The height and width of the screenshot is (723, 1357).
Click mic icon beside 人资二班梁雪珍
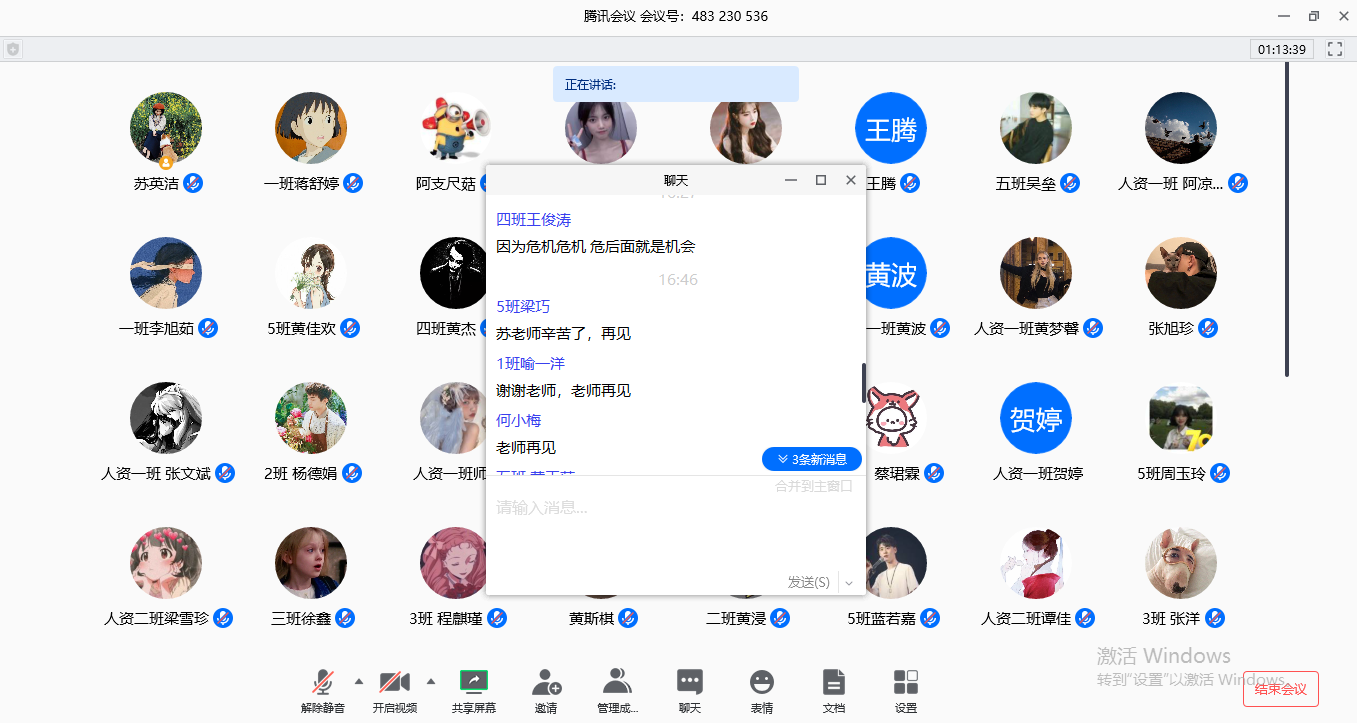pos(223,618)
